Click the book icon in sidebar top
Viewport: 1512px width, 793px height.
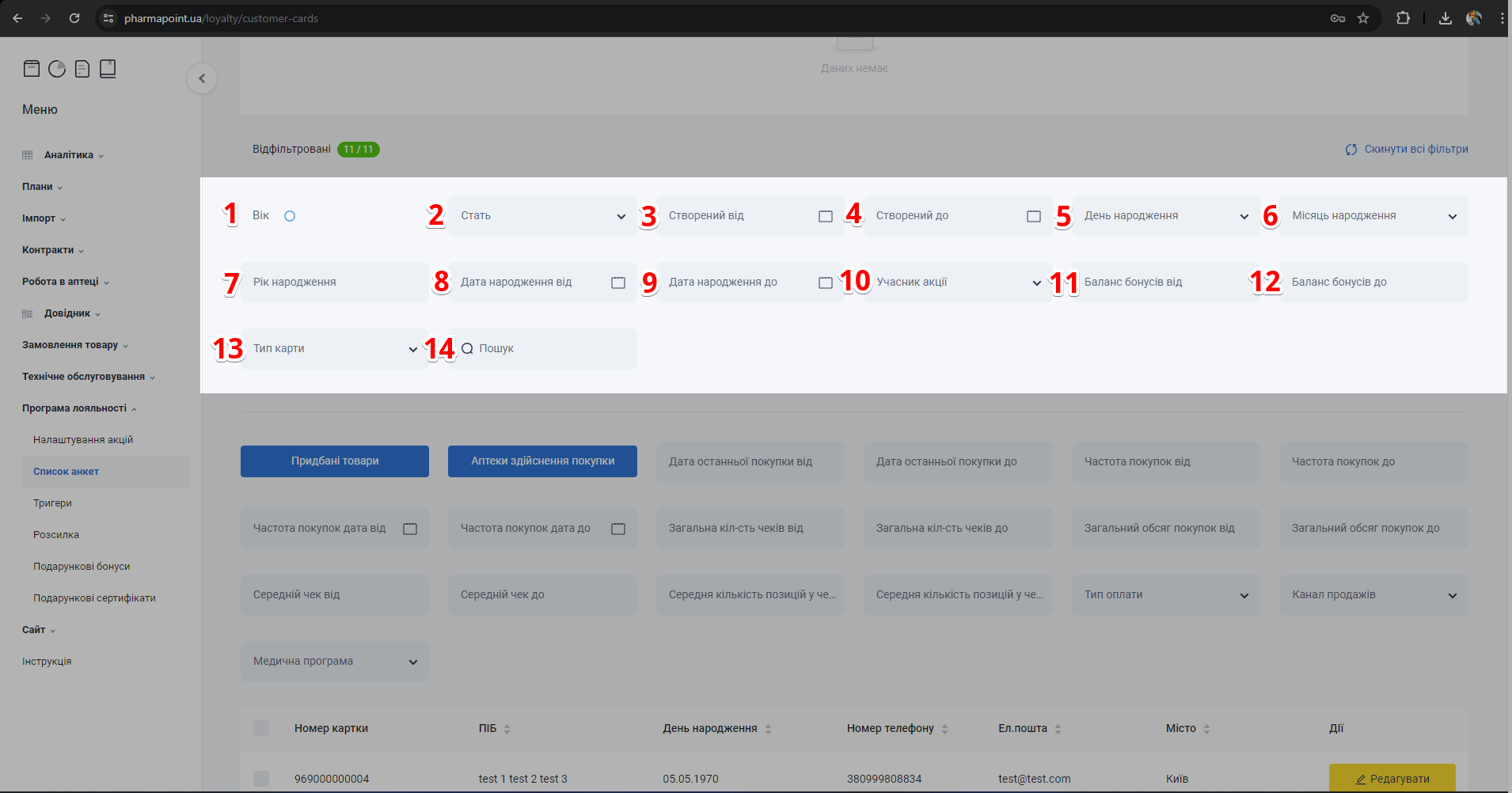point(108,69)
